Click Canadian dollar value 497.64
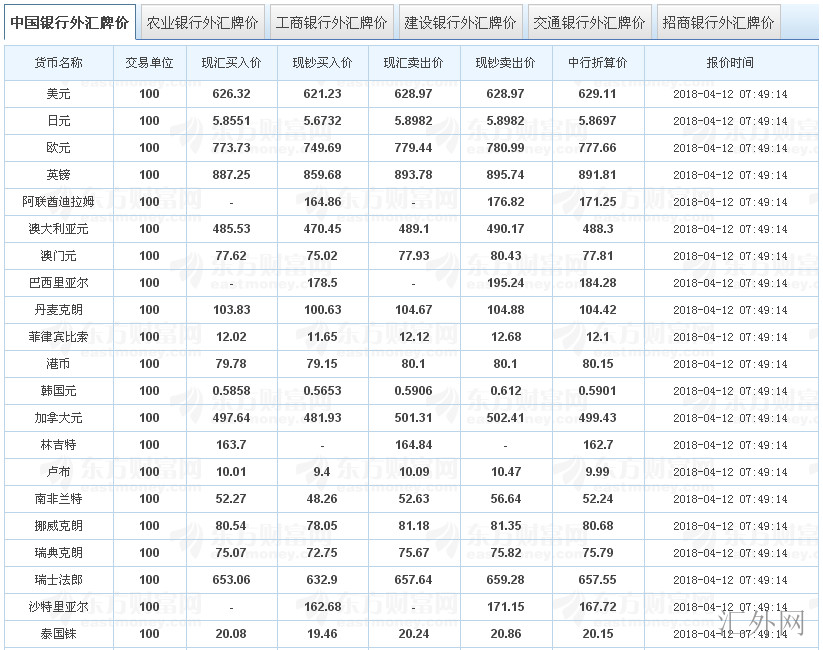The width and height of the screenshot is (823, 650). [x=231, y=418]
